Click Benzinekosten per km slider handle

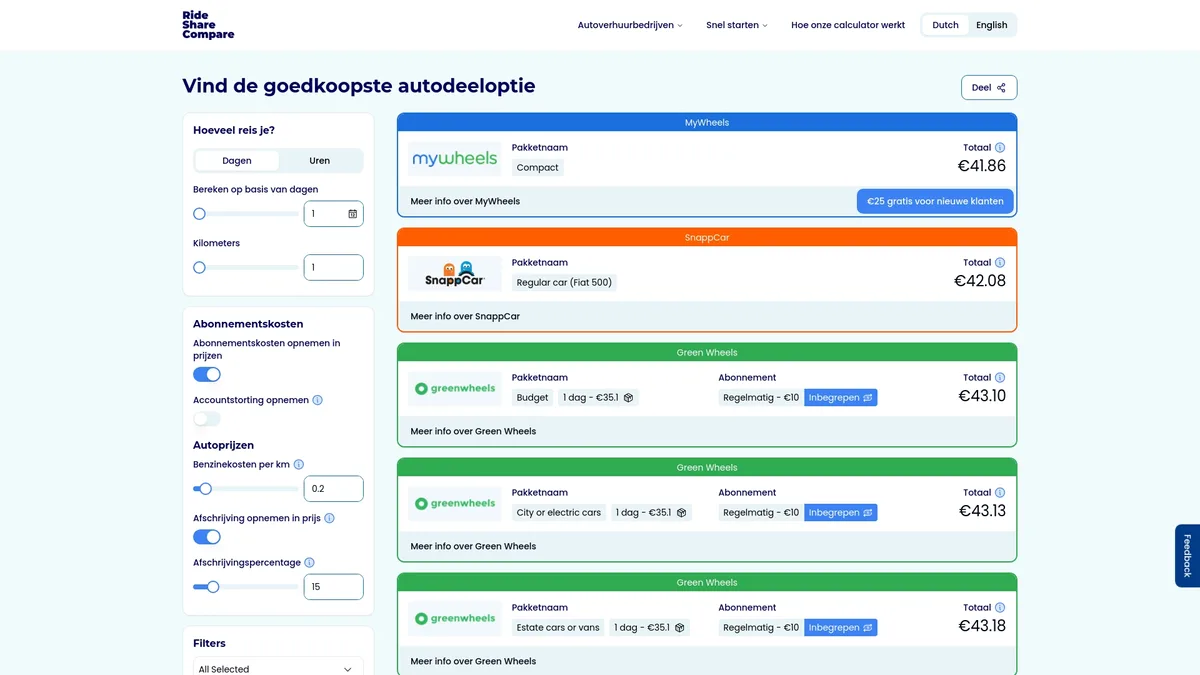[x=205, y=489]
